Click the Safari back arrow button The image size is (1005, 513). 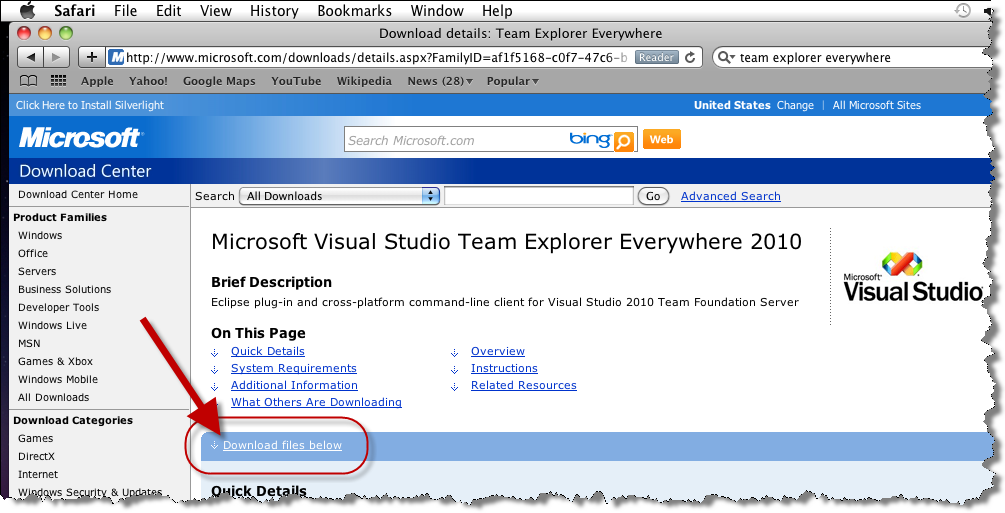29,57
